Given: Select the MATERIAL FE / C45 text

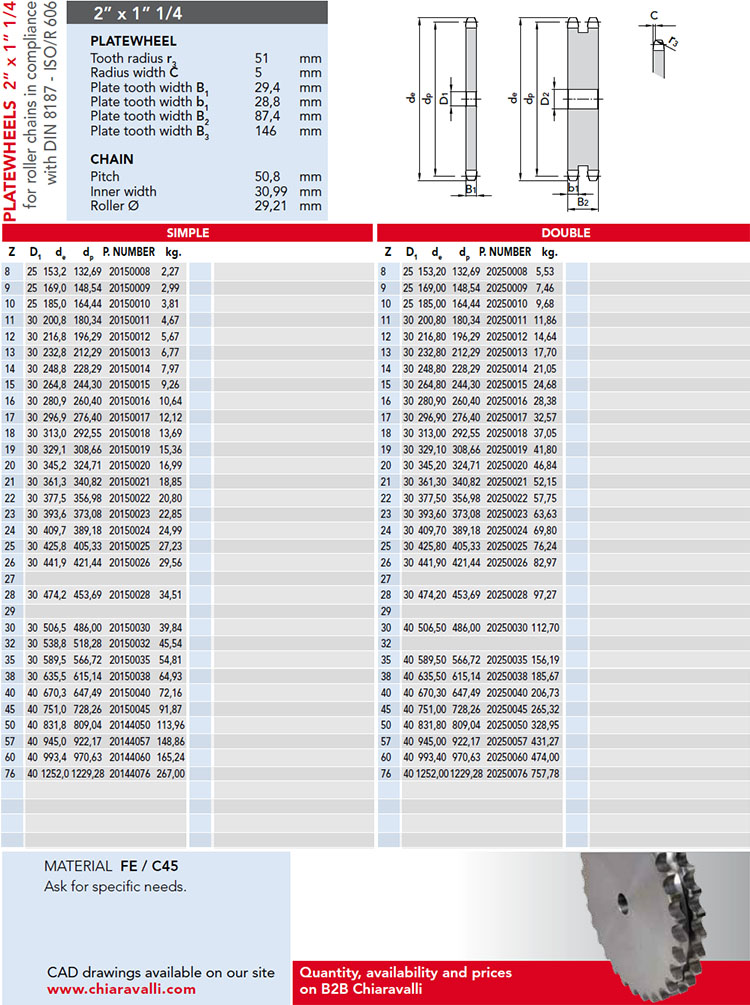Looking at the screenshot, I should point(111,866).
